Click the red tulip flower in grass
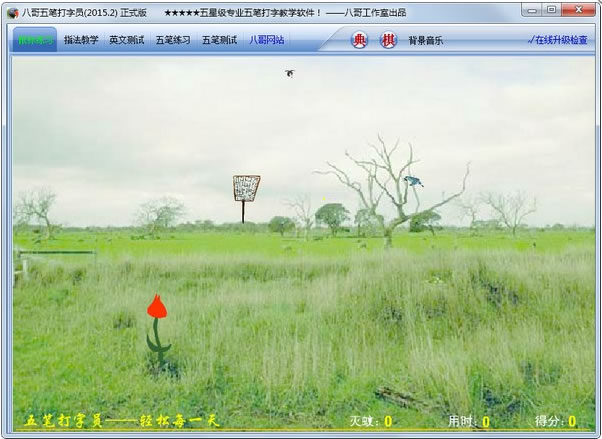Viewport: 602px width, 439px height. tap(156, 308)
